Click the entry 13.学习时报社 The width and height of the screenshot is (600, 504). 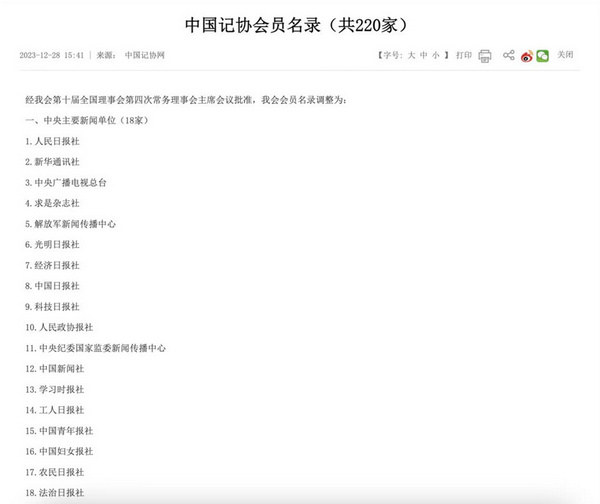click(55, 389)
